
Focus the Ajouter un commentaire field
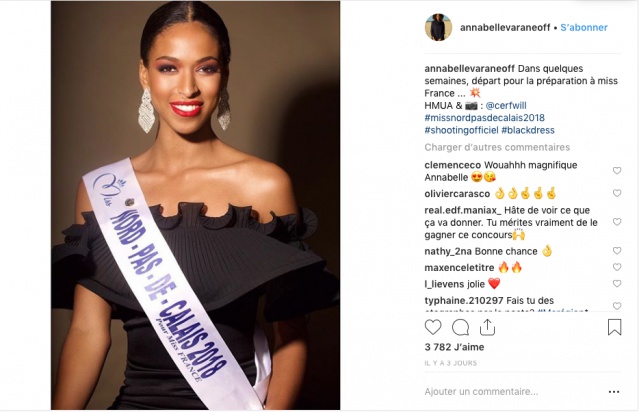(x=513, y=392)
